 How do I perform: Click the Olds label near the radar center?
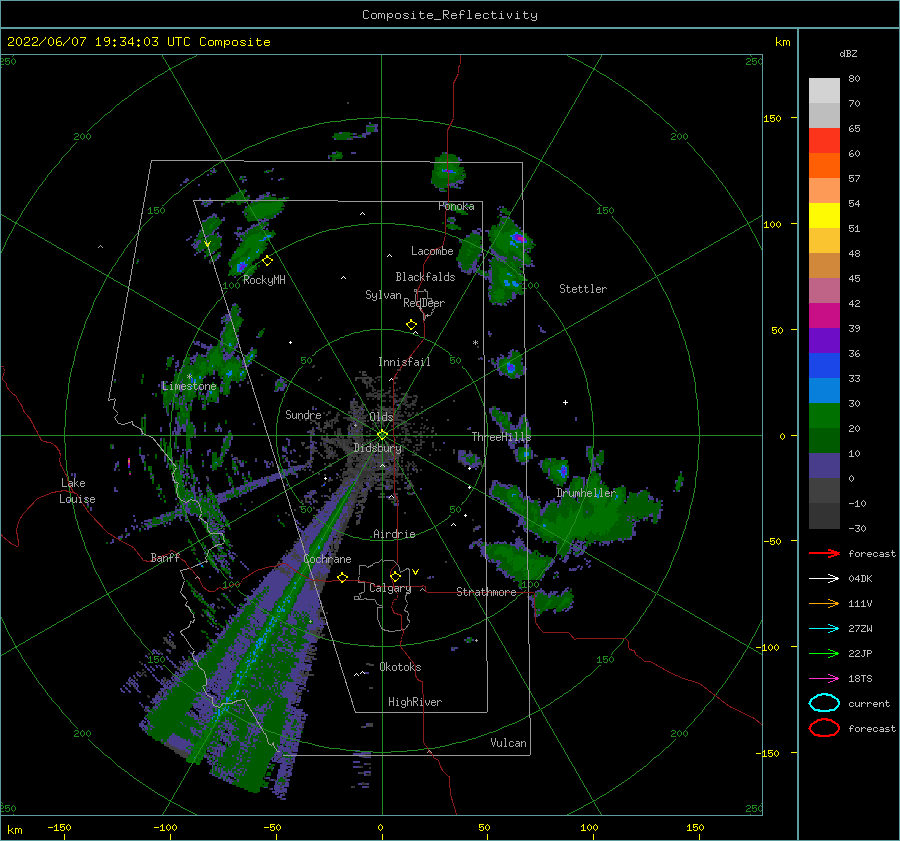click(381, 417)
